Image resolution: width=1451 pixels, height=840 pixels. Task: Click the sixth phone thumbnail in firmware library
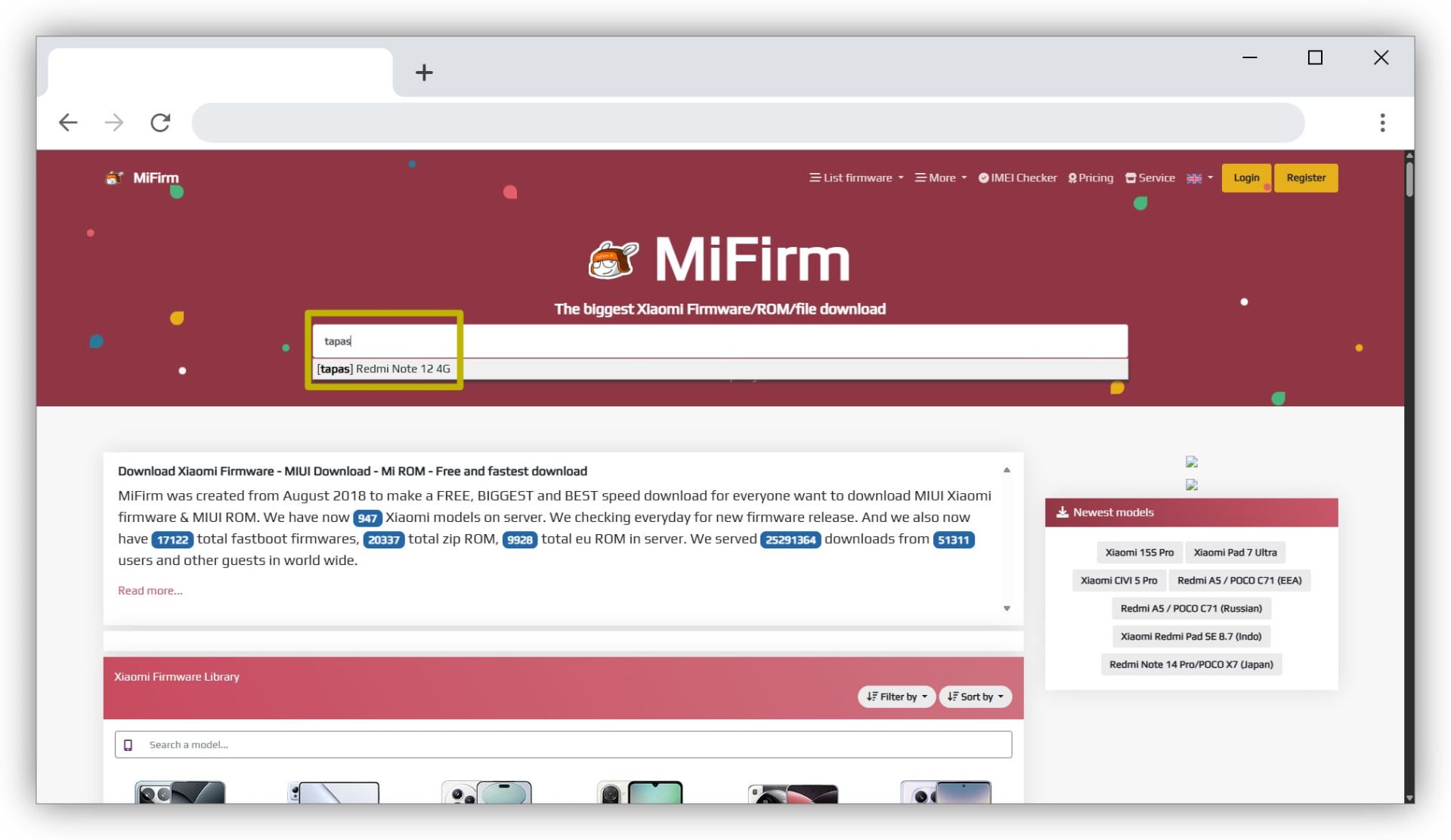point(946,792)
